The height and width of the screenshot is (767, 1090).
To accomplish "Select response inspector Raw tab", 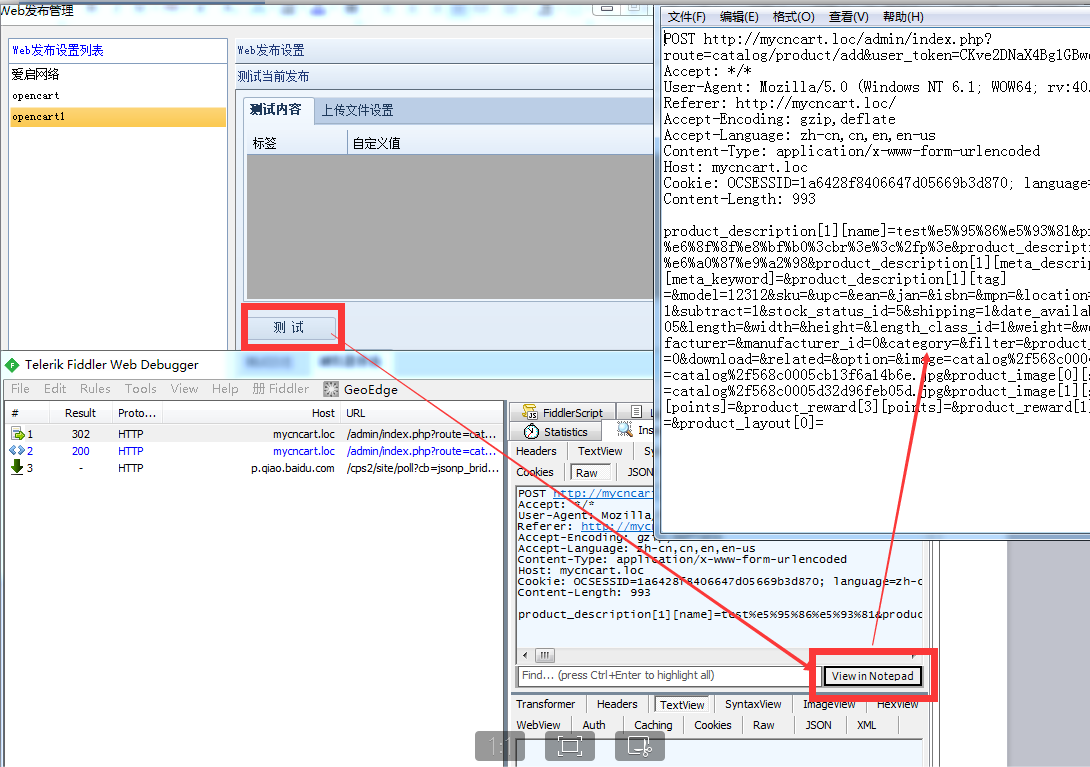I will (763, 725).
